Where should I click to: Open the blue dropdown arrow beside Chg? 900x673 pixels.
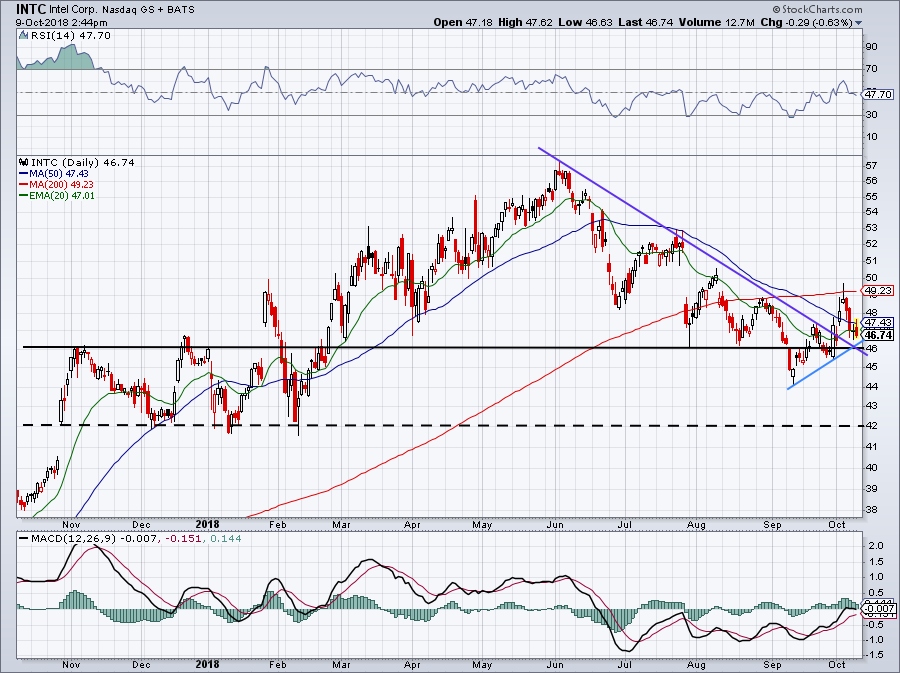858,24
